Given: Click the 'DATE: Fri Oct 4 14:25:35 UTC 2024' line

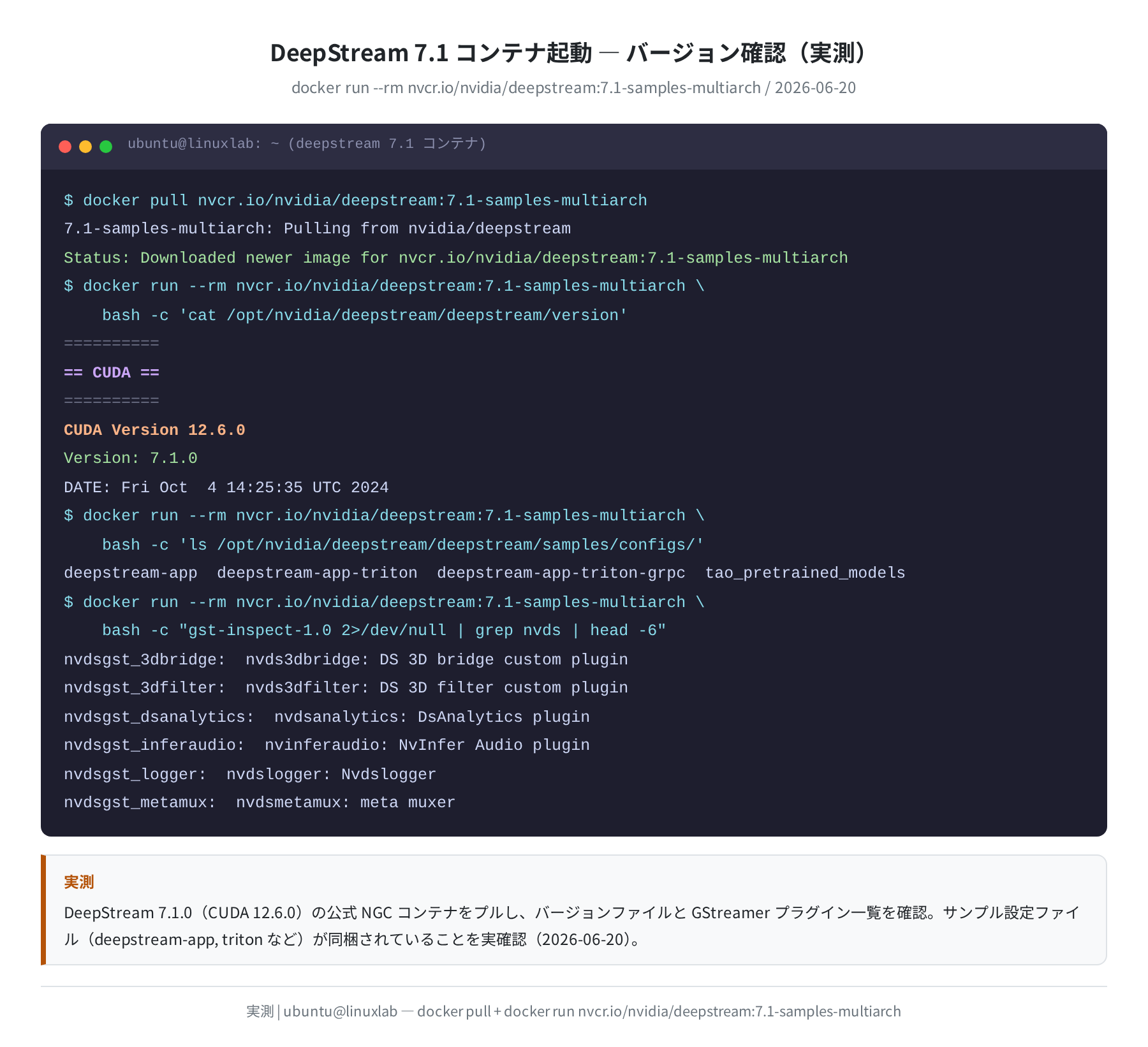Looking at the screenshot, I should point(226,487).
